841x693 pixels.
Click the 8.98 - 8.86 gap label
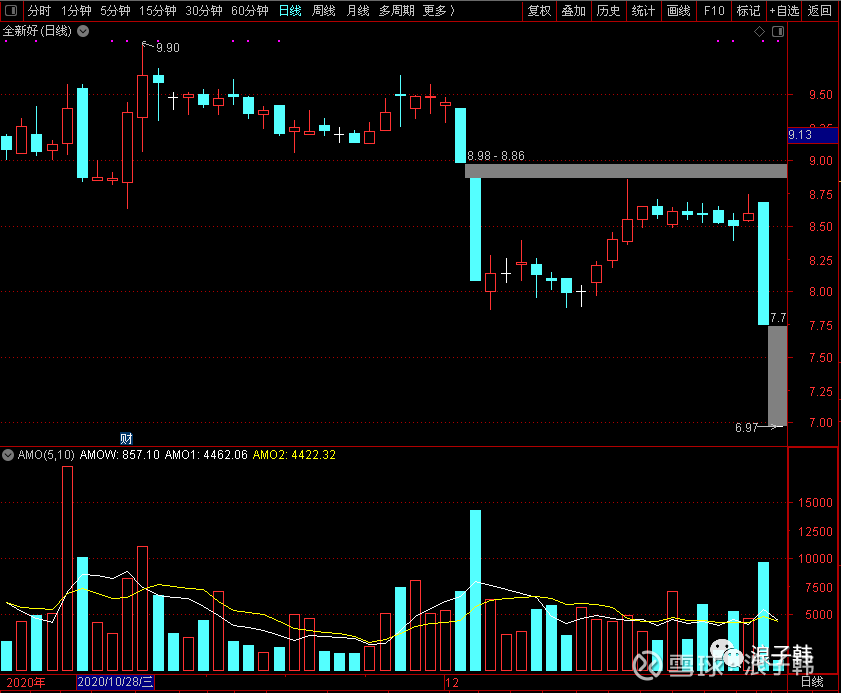(496, 156)
